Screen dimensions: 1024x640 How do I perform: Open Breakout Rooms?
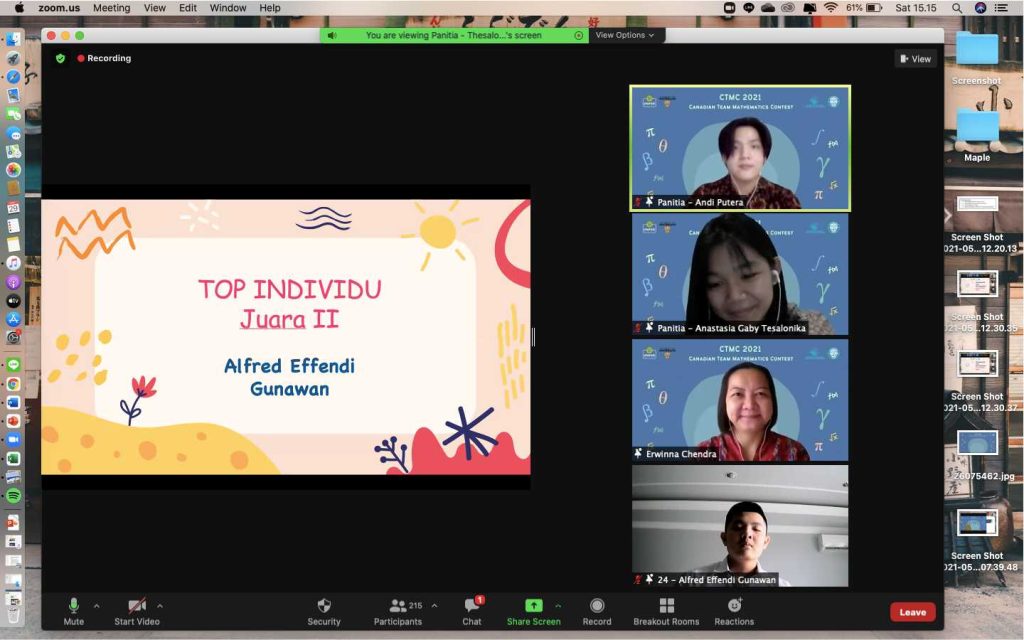click(x=666, y=606)
